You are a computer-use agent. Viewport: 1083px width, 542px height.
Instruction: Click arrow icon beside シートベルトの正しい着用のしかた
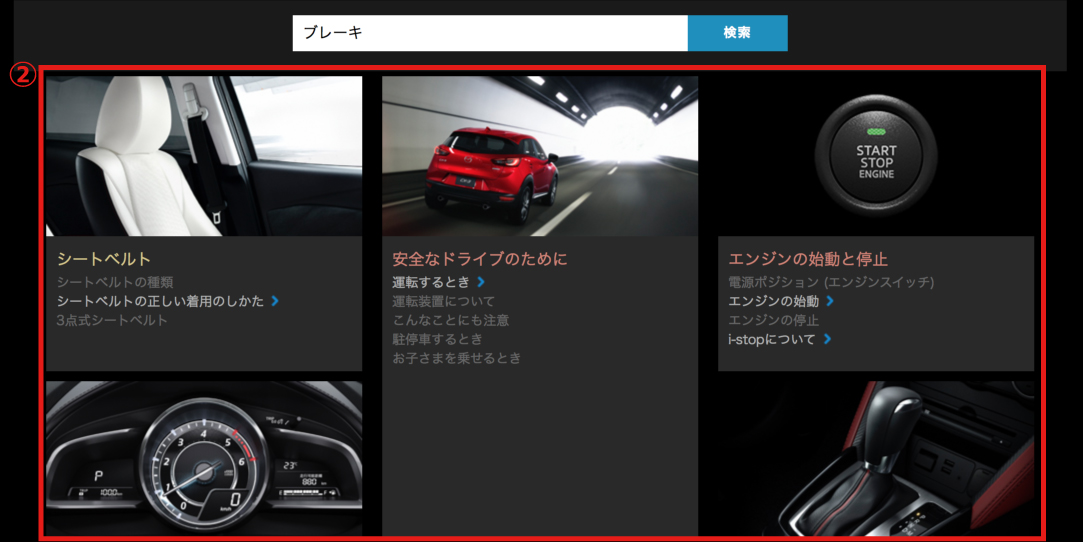point(275,301)
